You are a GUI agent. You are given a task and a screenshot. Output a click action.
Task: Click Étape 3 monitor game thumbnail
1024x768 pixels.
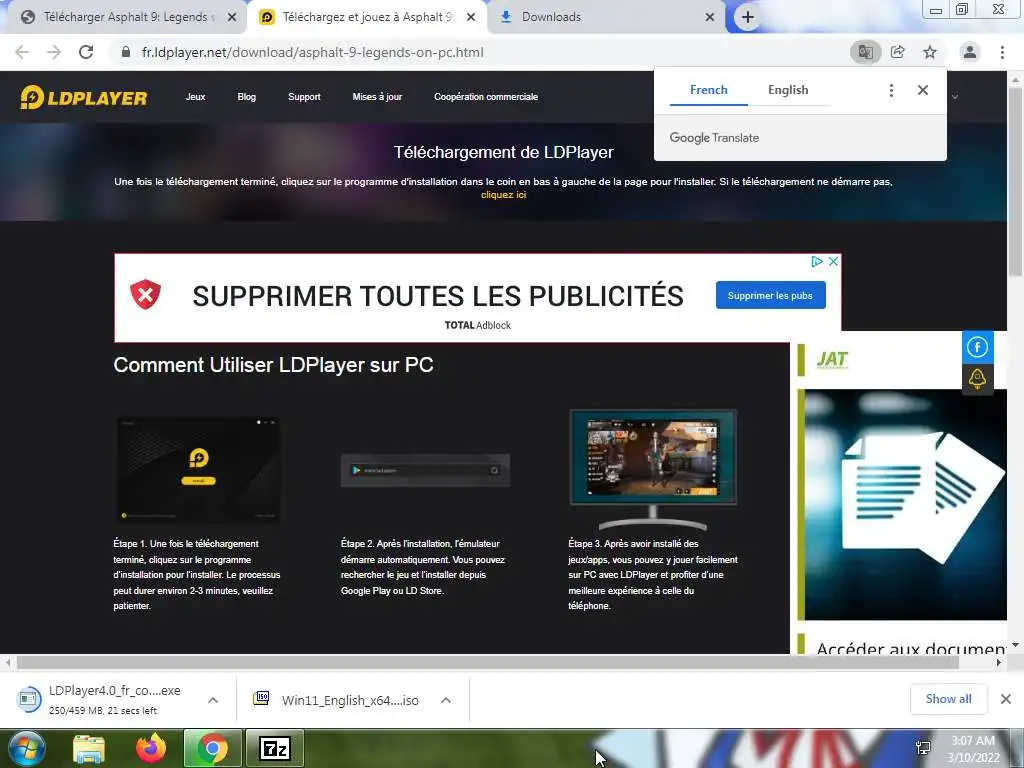tap(653, 469)
